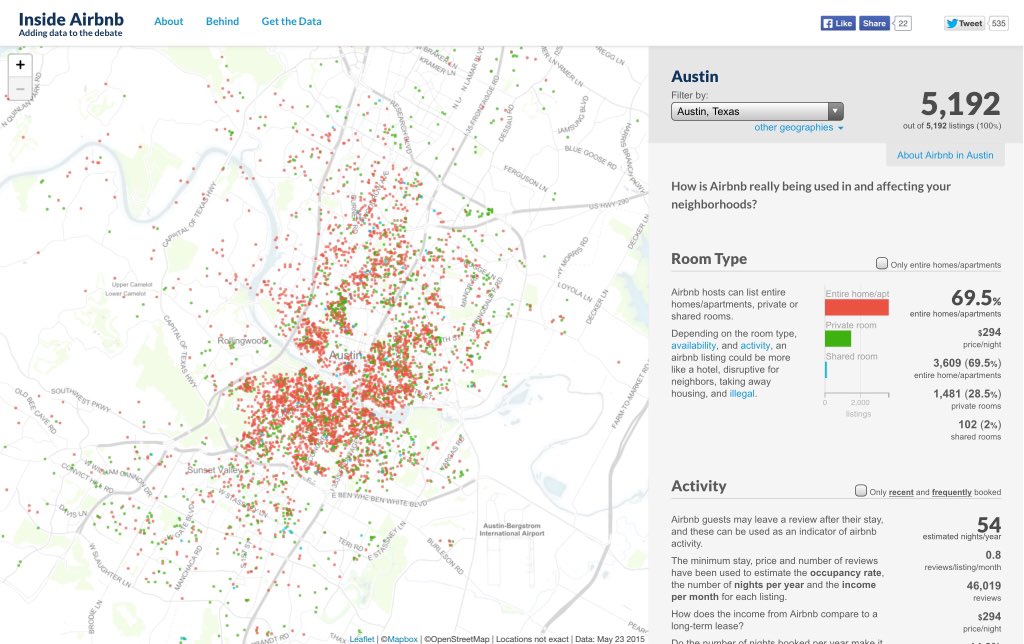The height and width of the screenshot is (644, 1024).
Task: Open the About page
Action: [168, 22]
